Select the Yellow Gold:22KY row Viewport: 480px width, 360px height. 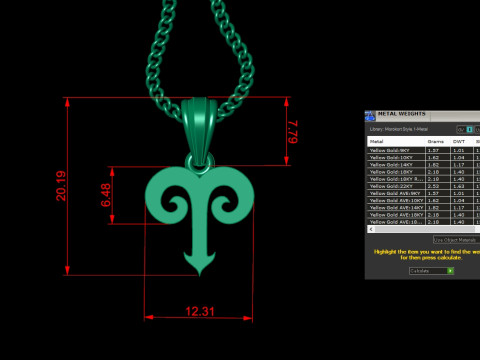tap(423, 186)
